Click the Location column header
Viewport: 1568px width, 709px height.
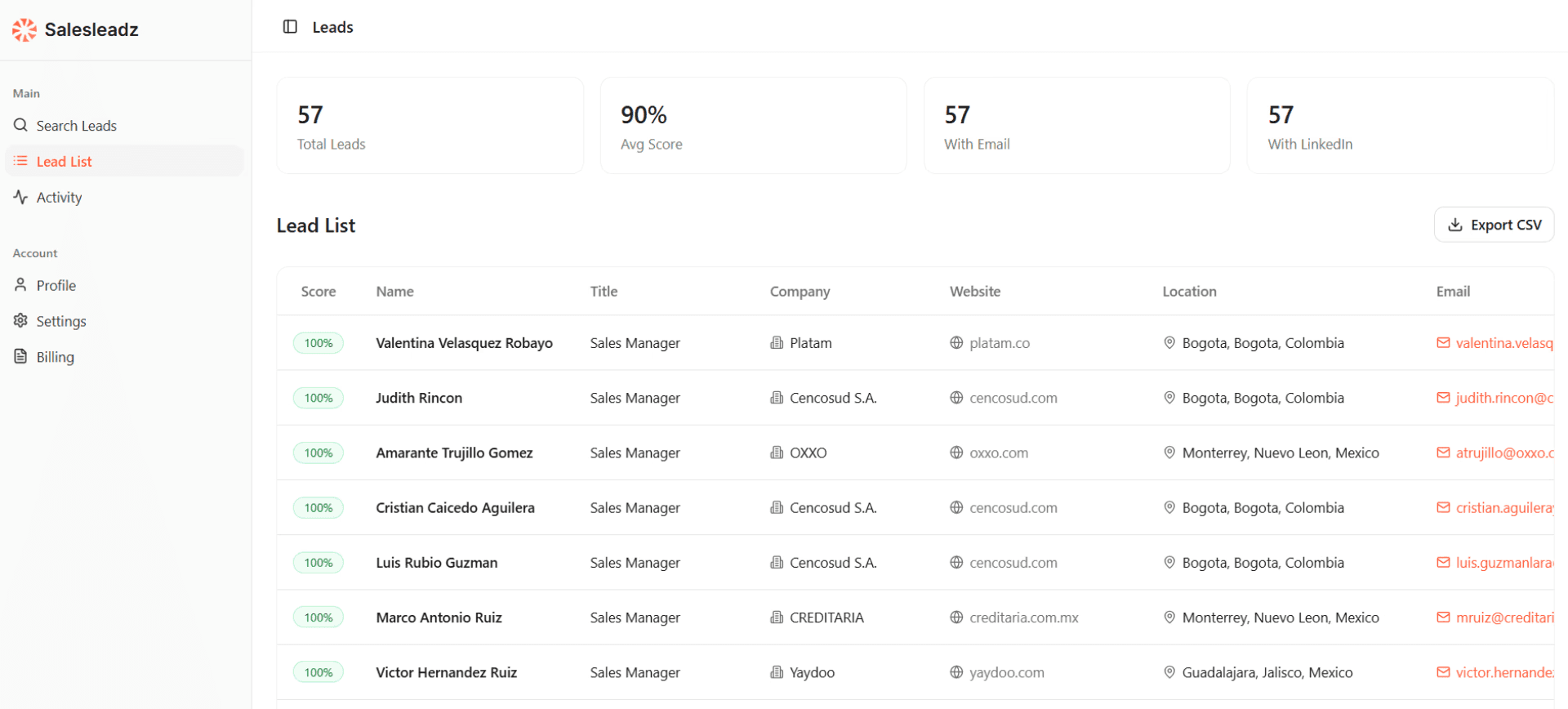coord(1189,292)
